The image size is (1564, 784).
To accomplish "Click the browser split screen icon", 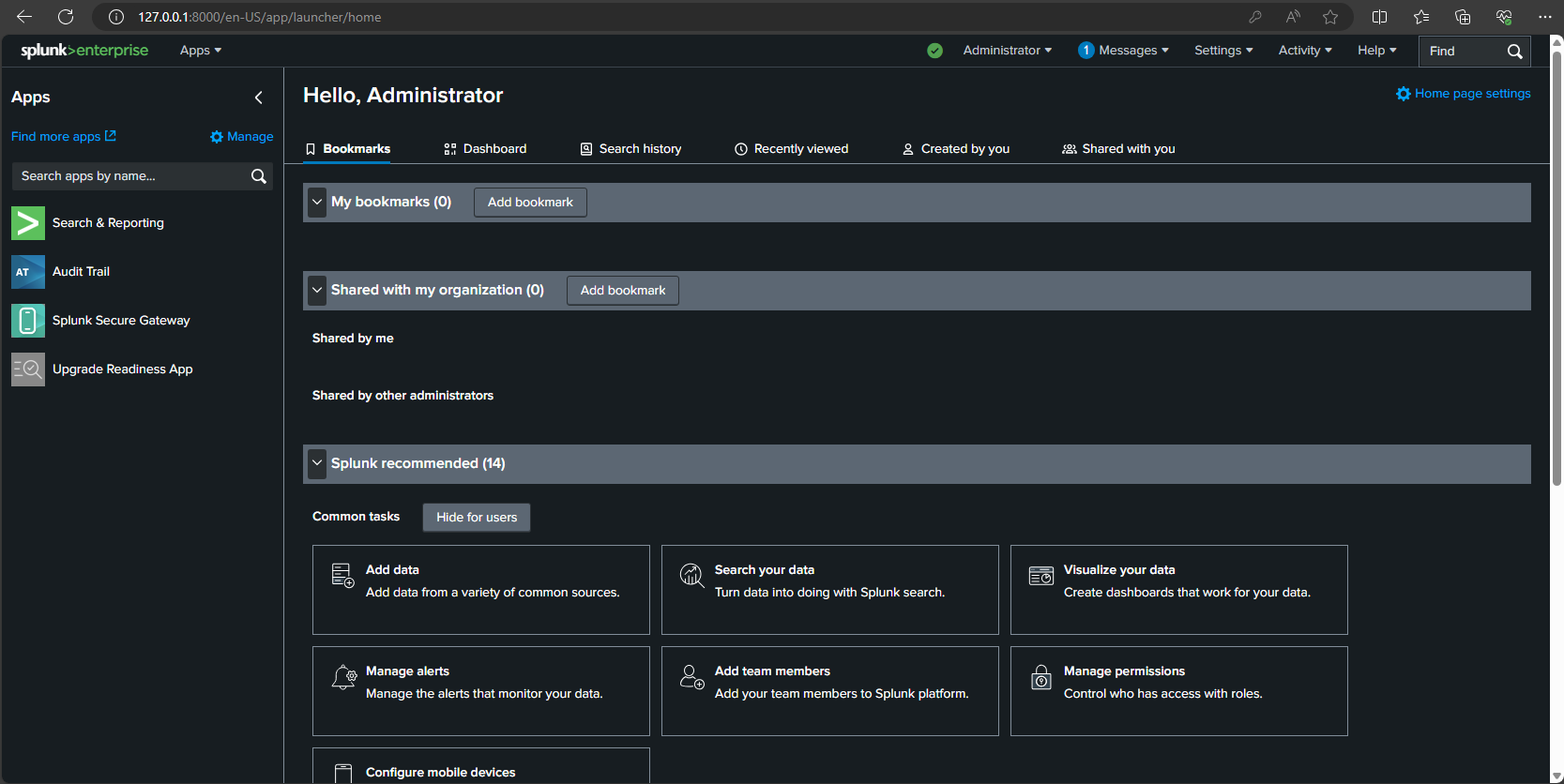I will [1379, 17].
